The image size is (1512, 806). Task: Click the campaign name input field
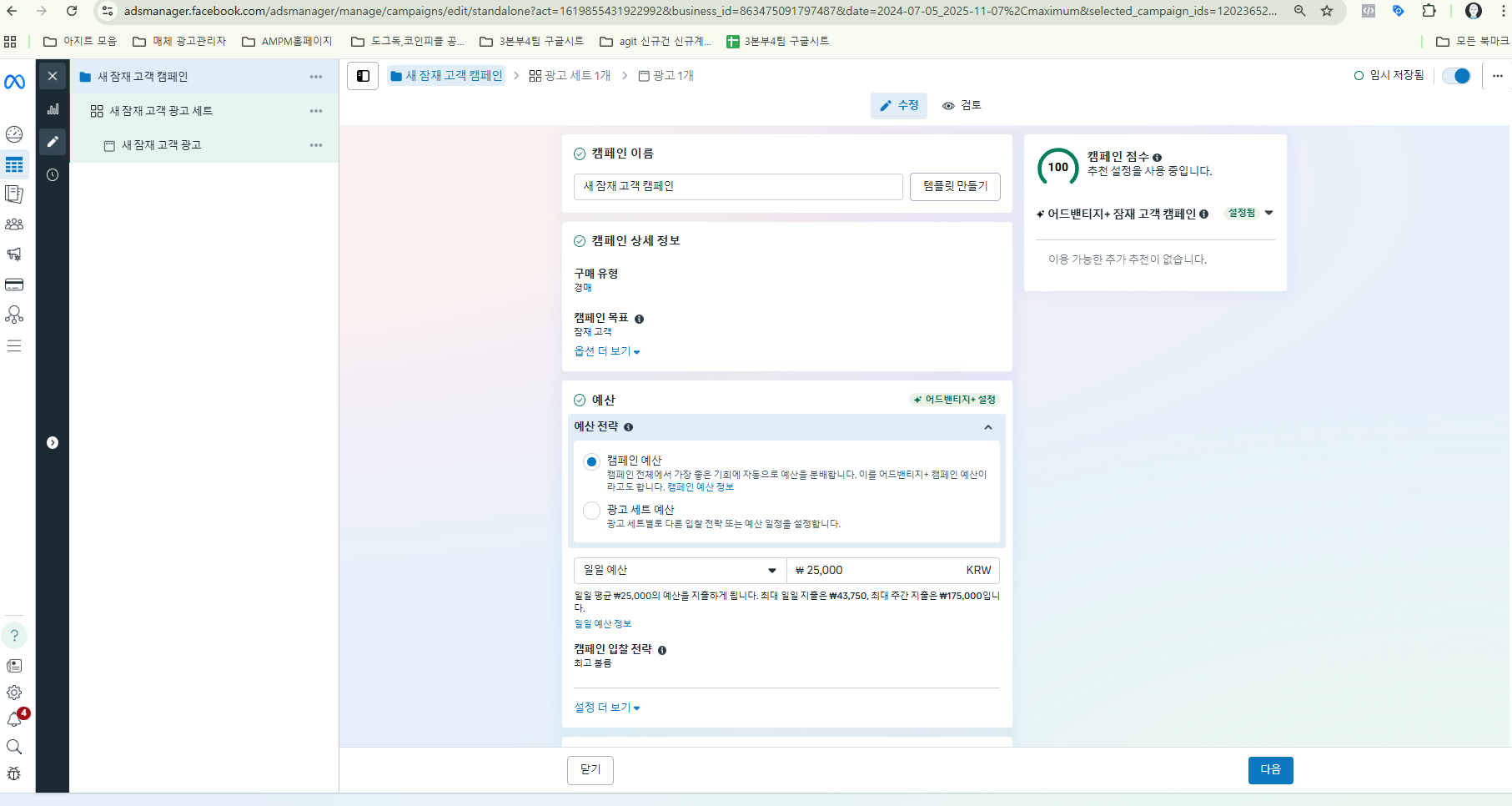737,187
